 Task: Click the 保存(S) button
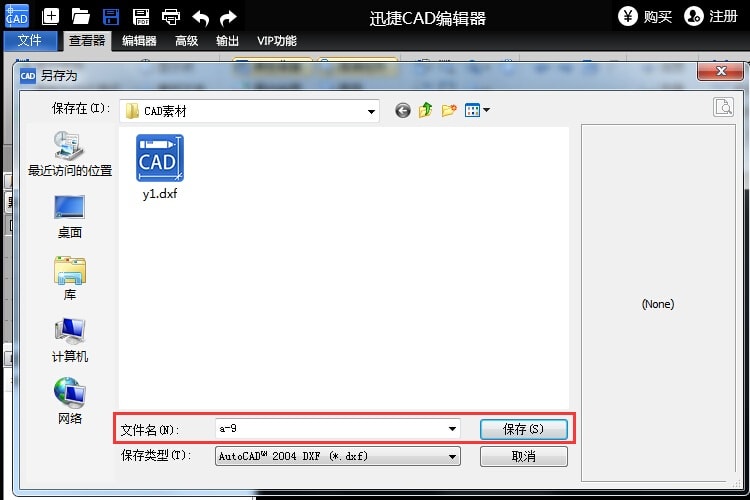[524, 429]
